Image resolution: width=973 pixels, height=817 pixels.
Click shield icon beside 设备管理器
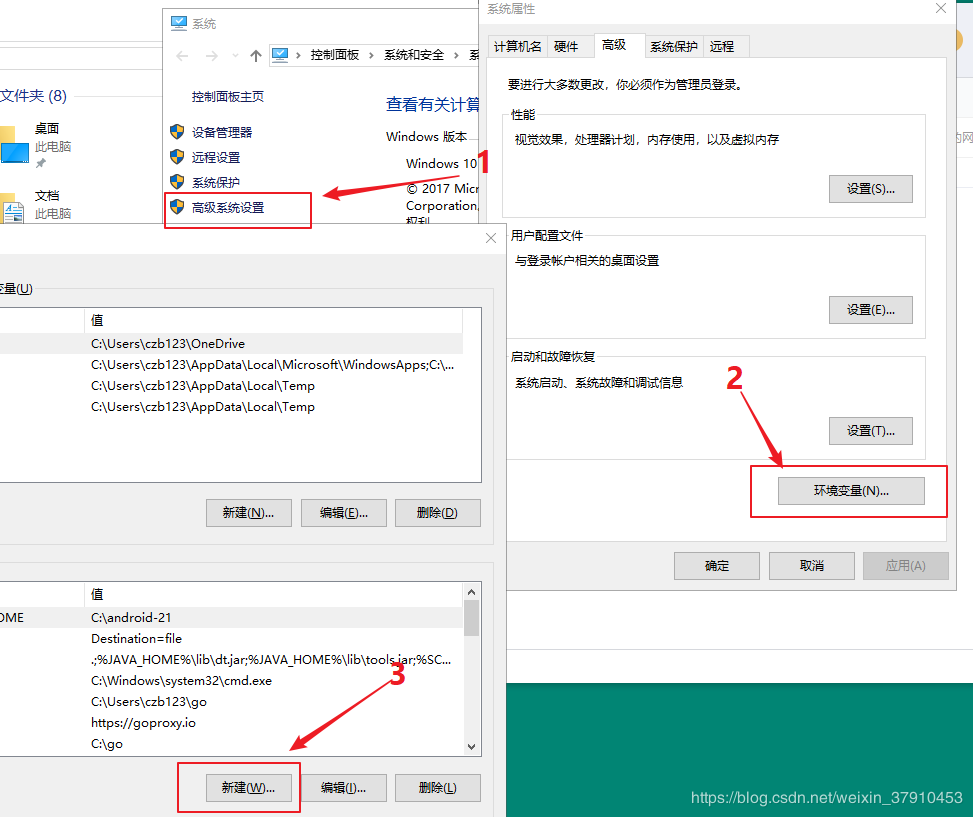pyautogui.click(x=177, y=132)
